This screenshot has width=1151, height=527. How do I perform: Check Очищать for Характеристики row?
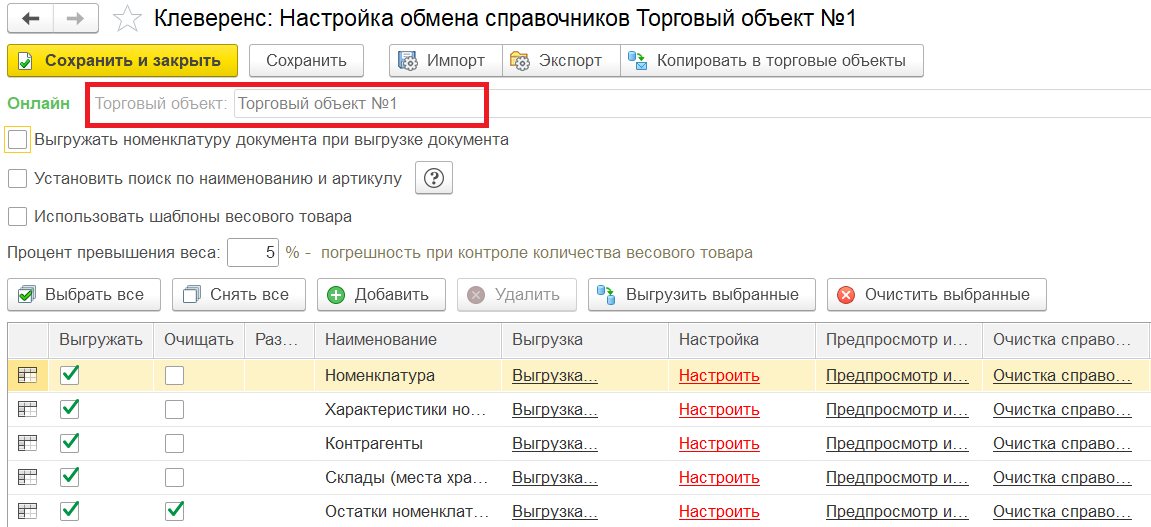(x=175, y=410)
